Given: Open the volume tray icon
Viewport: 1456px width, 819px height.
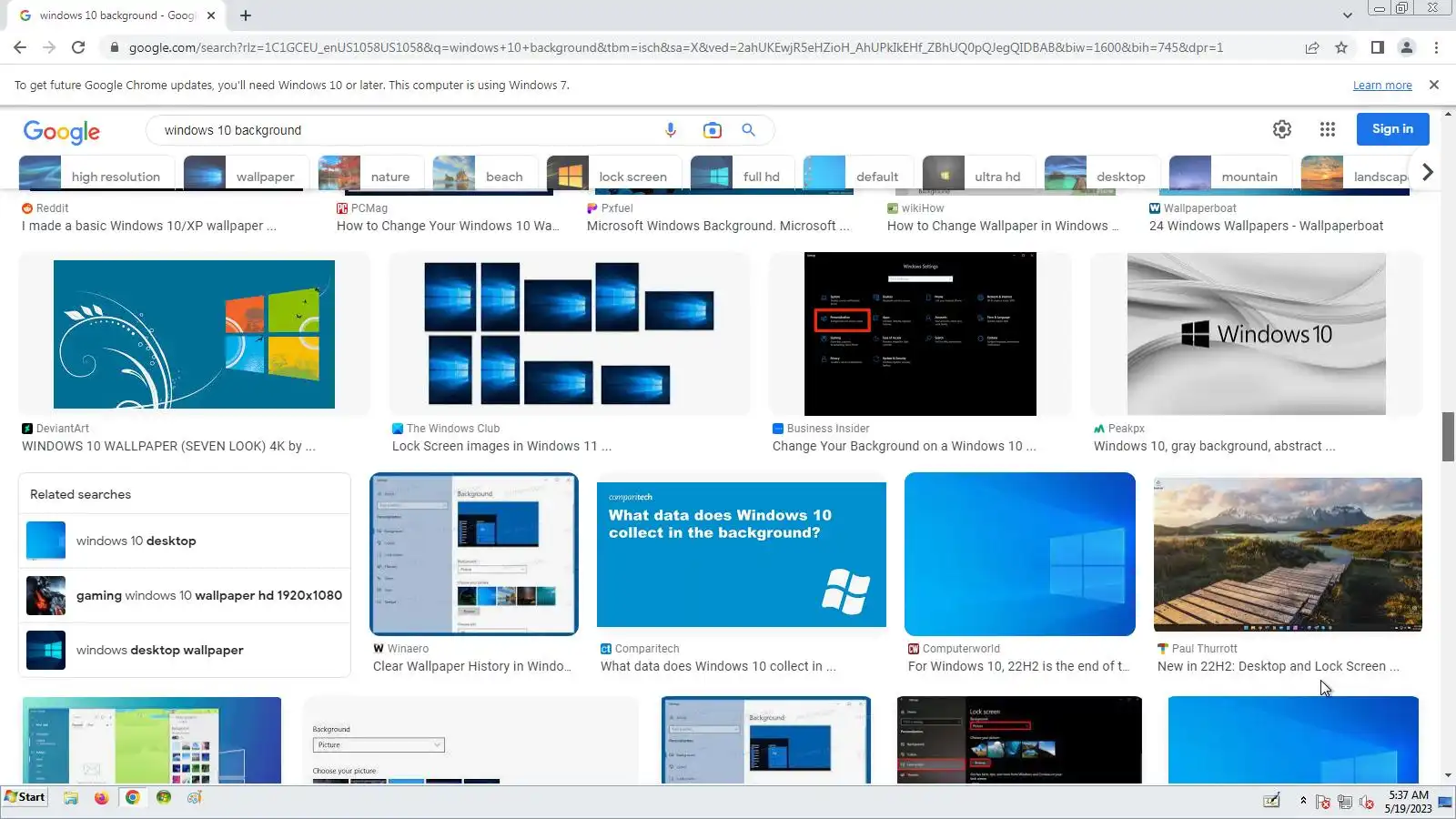Looking at the screenshot, I should point(1366,802).
